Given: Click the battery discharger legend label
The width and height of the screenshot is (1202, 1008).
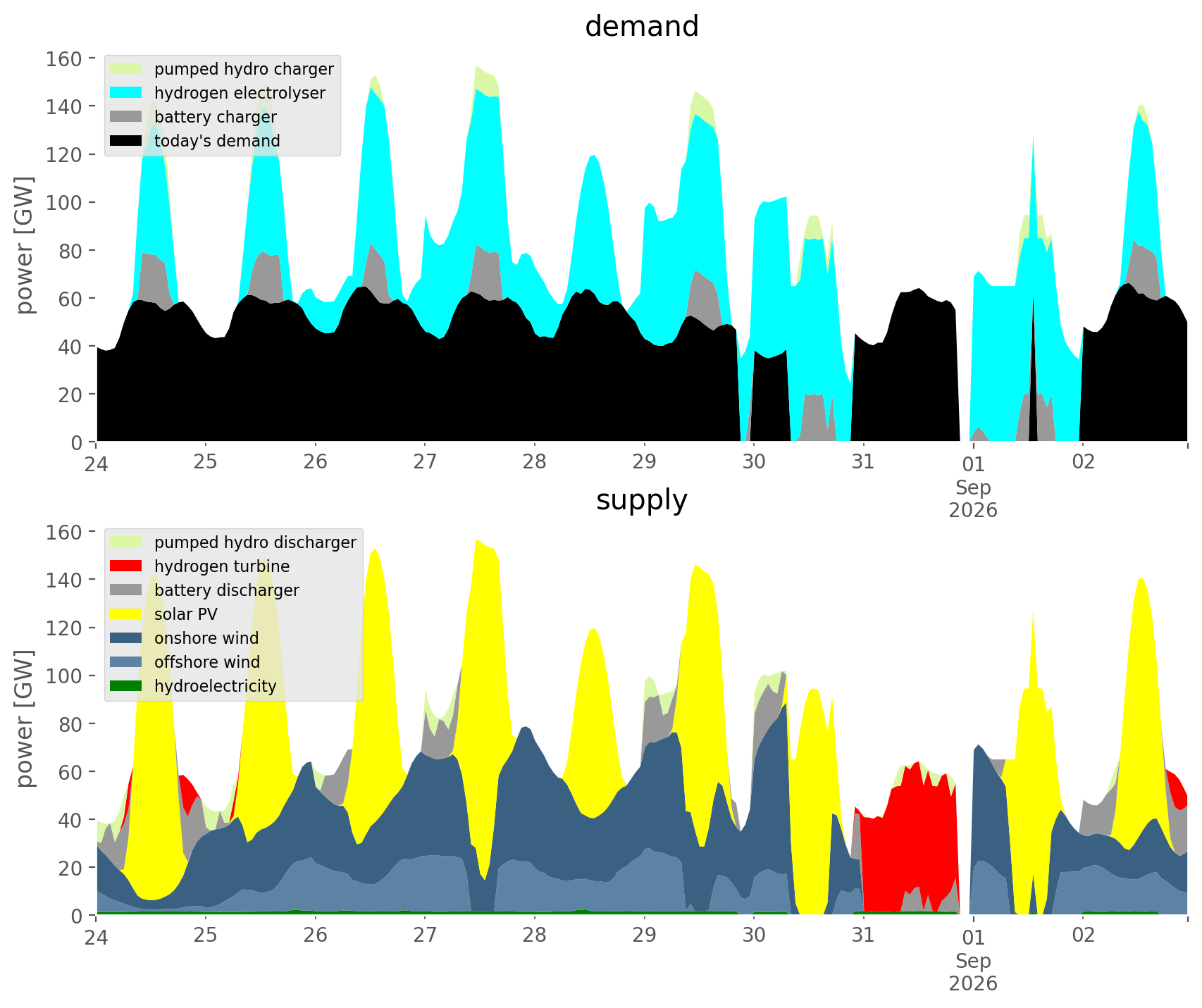Looking at the screenshot, I should point(226,590).
